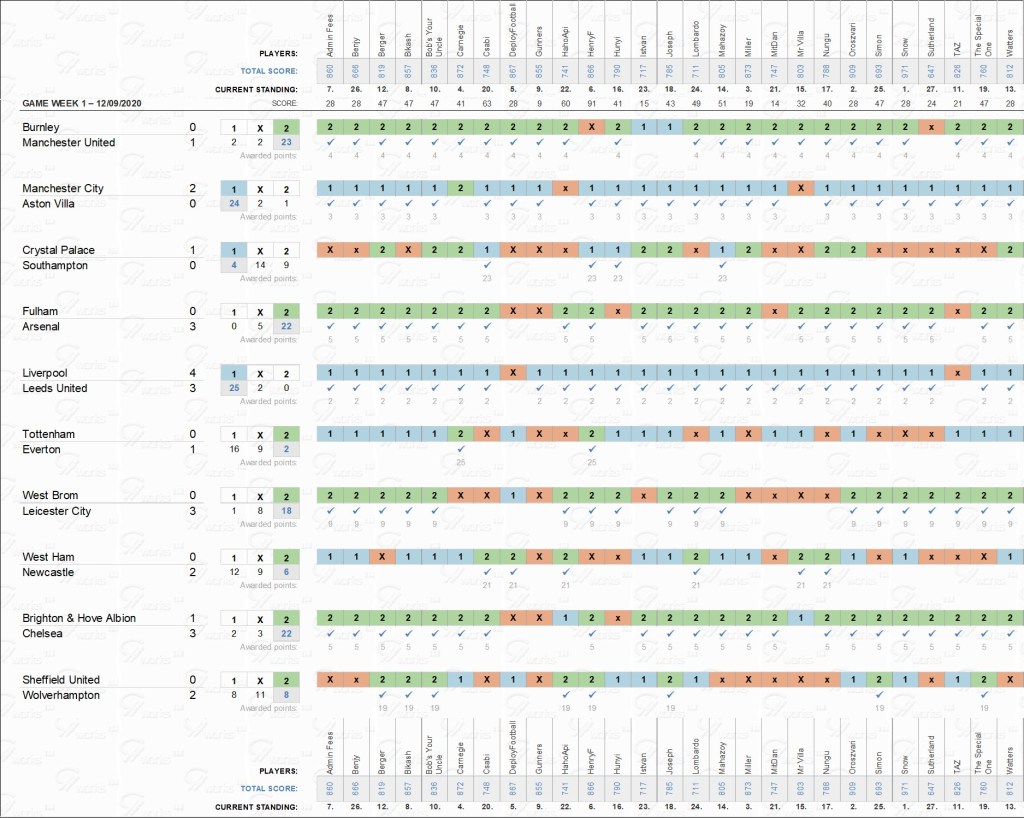Select Waters' checkmark in the Liverpool row
Viewport: 1024px width, 818px height.
[x=1010, y=388]
